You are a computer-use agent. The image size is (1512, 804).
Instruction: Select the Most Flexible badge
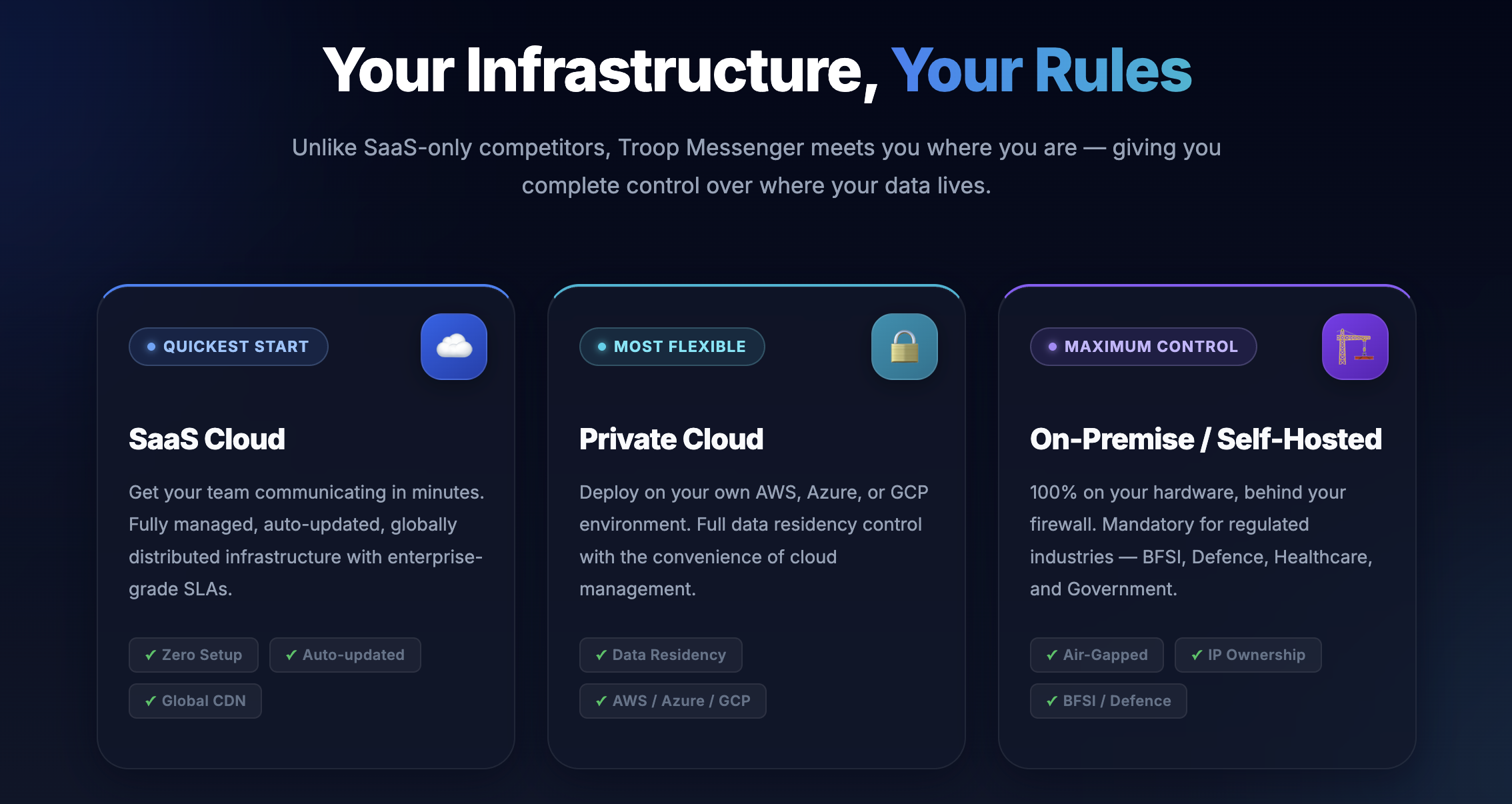tap(672, 347)
